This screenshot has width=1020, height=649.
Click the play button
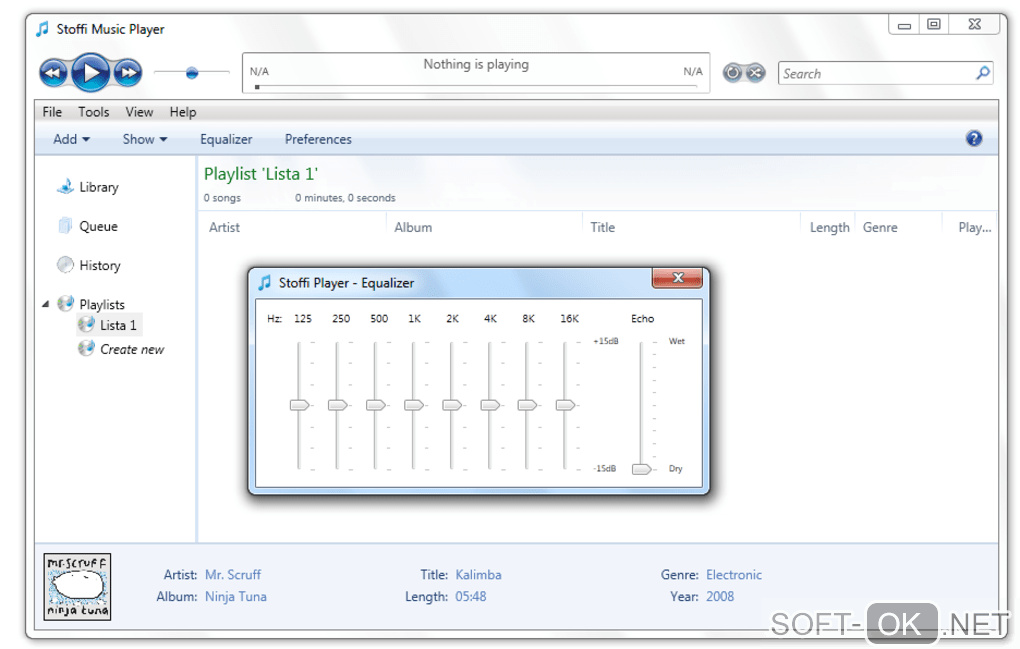[x=90, y=73]
